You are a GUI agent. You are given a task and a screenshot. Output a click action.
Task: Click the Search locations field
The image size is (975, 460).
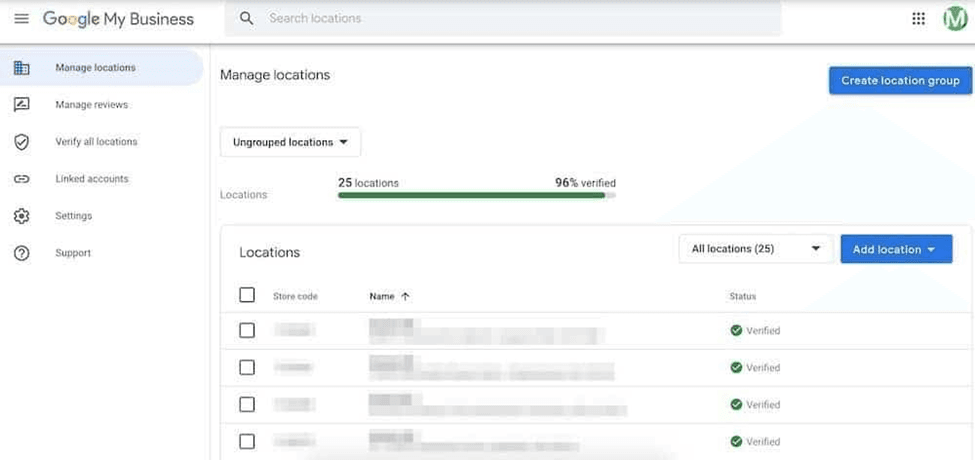click(x=500, y=19)
